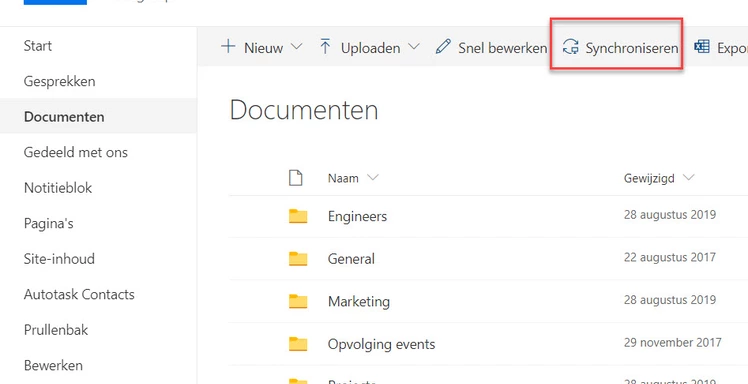Click the Excel export icon
Viewport: 748px width, 384px height.
coord(702,47)
